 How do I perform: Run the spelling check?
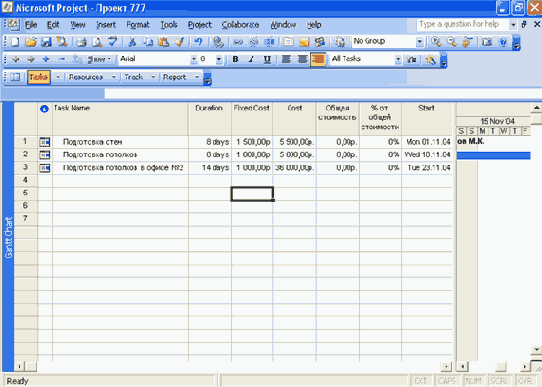(x=113, y=42)
